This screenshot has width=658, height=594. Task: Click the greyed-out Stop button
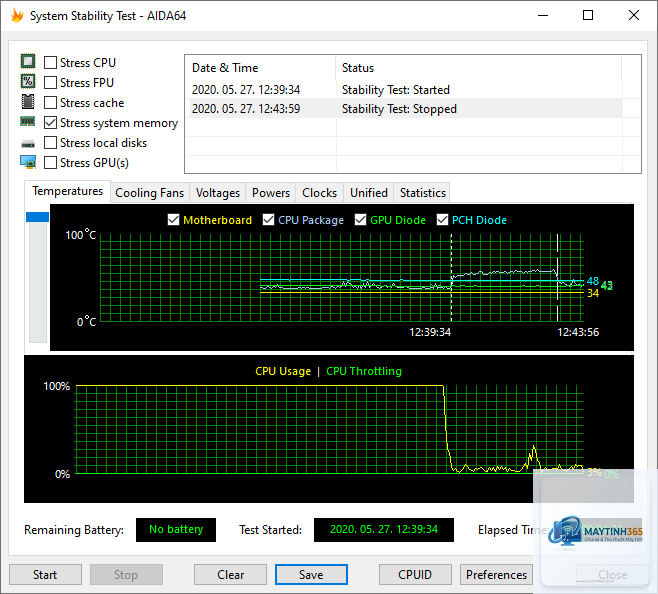pos(126,574)
